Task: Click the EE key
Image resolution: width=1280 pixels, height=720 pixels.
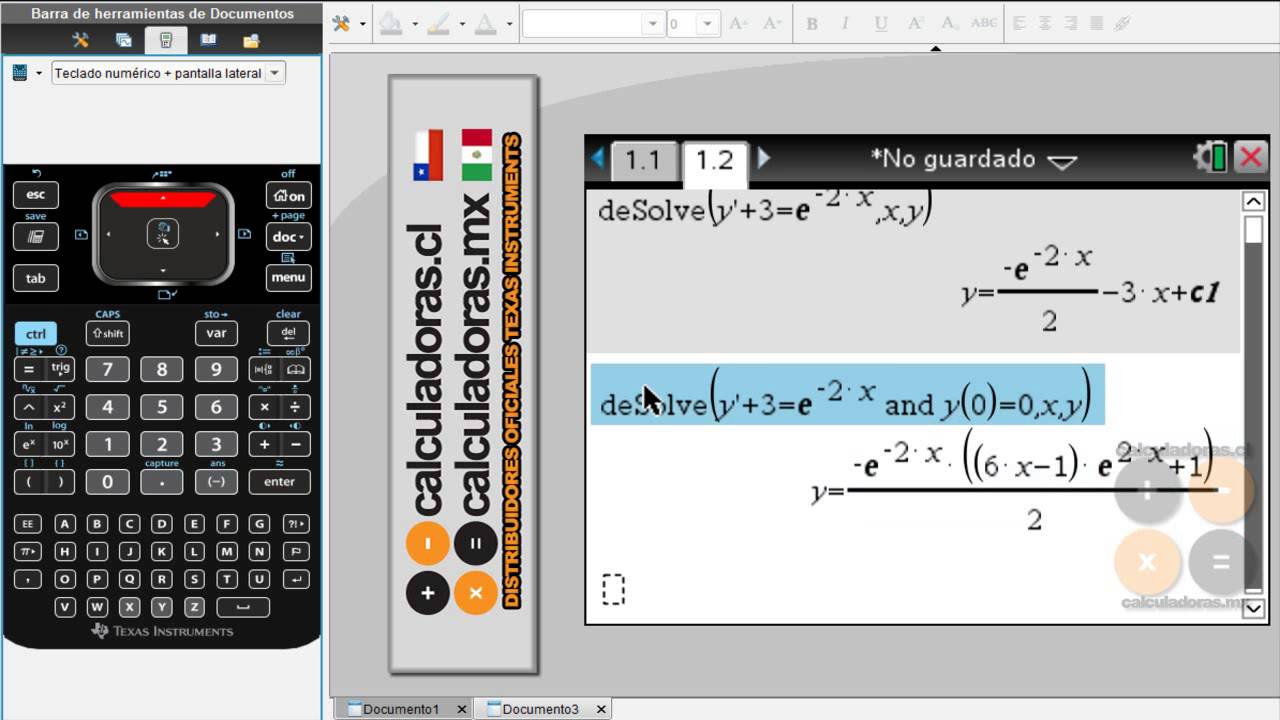Action: tap(27, 523)
